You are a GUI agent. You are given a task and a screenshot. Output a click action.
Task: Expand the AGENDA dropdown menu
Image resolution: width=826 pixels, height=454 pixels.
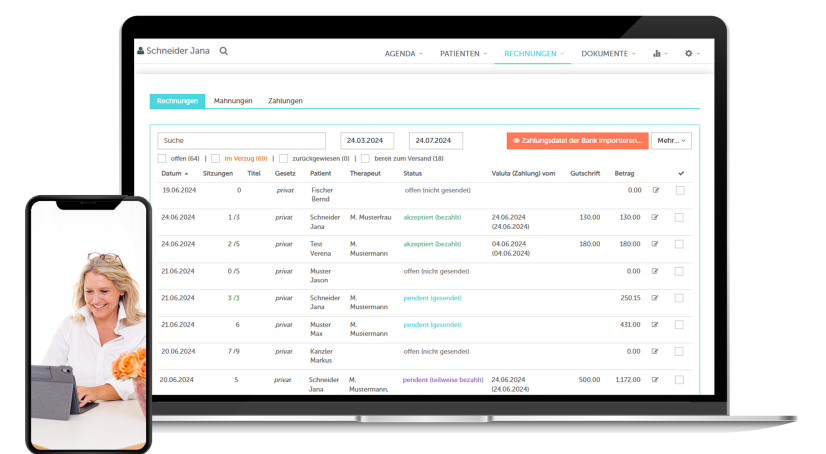[404, 53]
